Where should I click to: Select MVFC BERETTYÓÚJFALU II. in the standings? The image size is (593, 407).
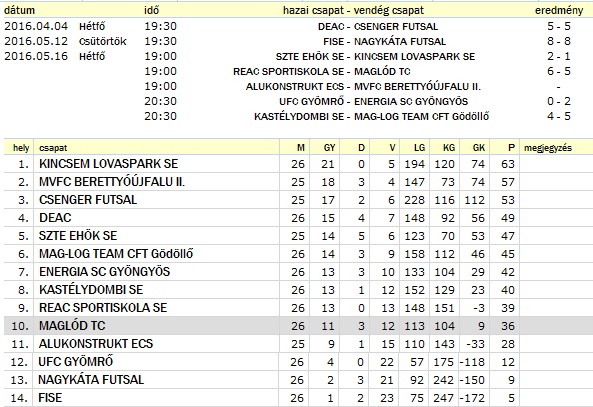click(x=112, y=182)
